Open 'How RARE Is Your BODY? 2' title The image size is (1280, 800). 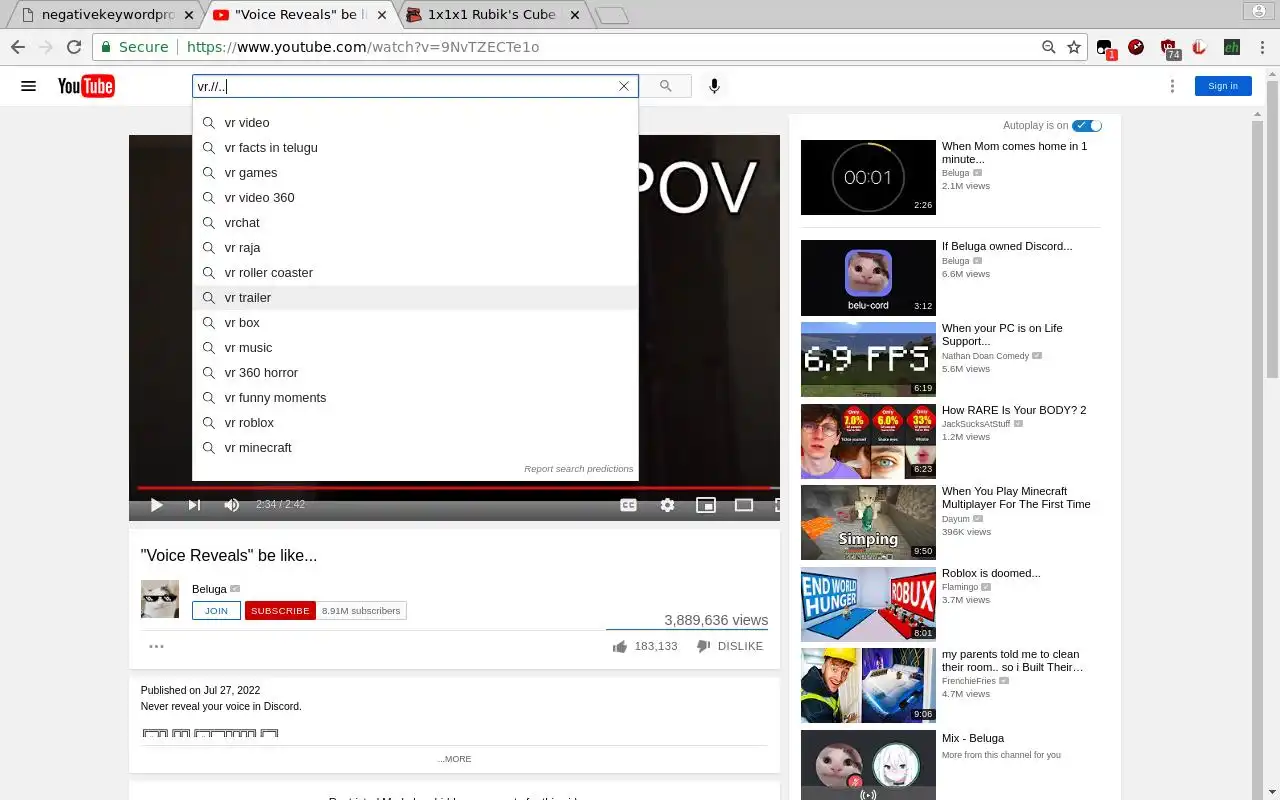(1014, 410)
